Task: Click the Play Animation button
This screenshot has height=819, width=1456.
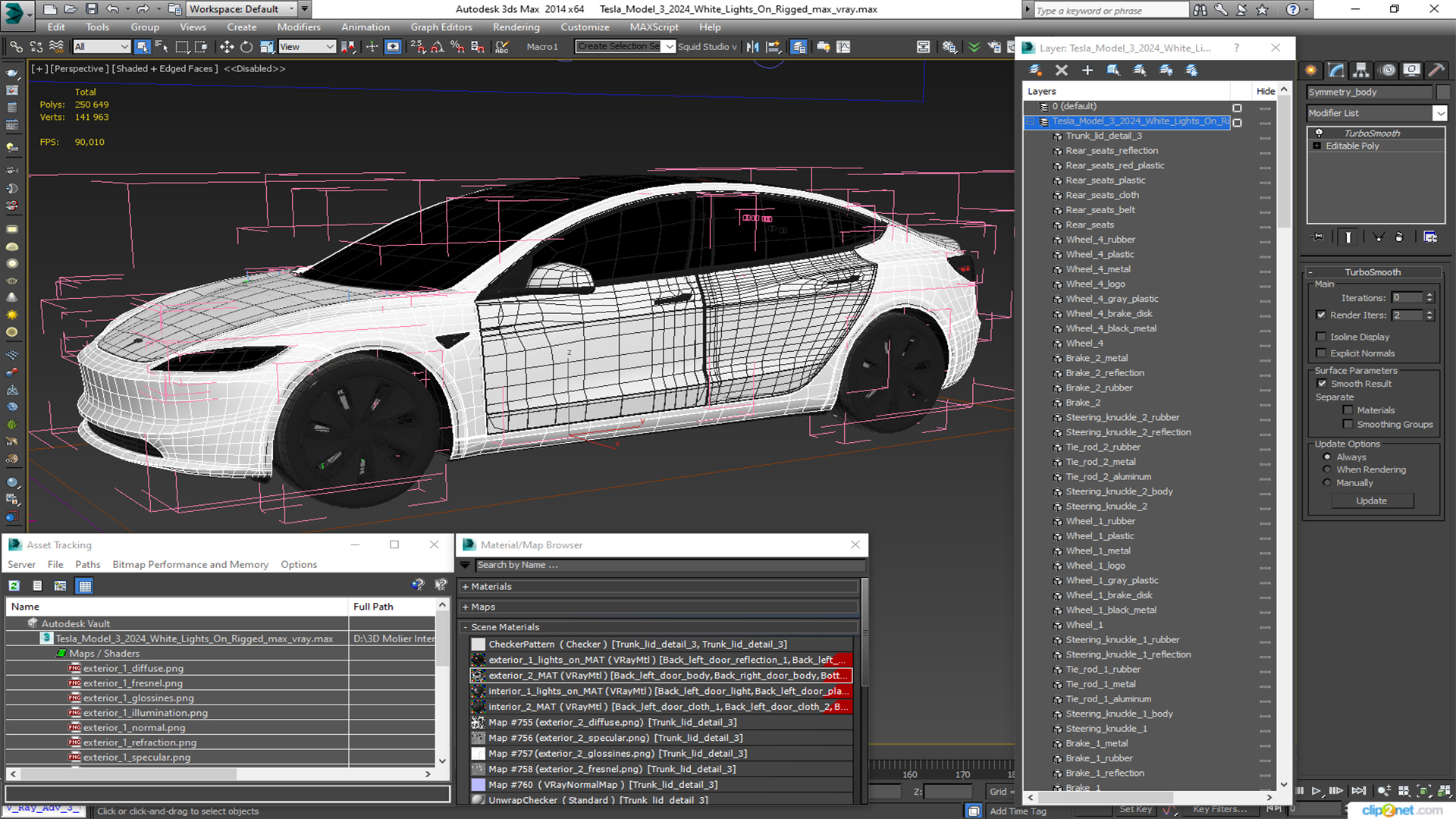Action: [x=1316, y=791]
